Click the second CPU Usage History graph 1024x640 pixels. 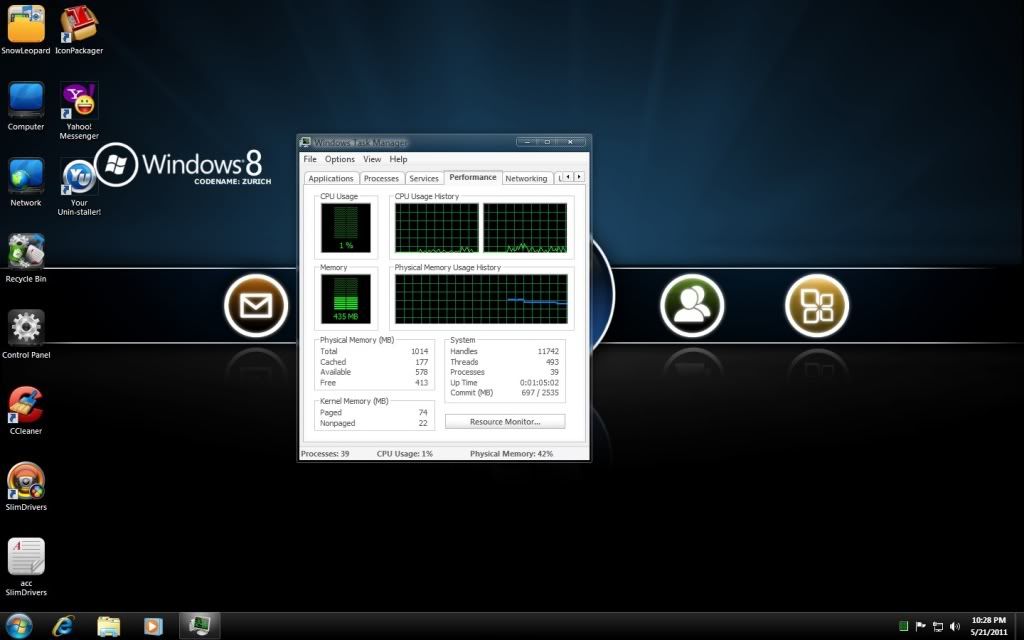pyautogui.click(x=525, y=228)
